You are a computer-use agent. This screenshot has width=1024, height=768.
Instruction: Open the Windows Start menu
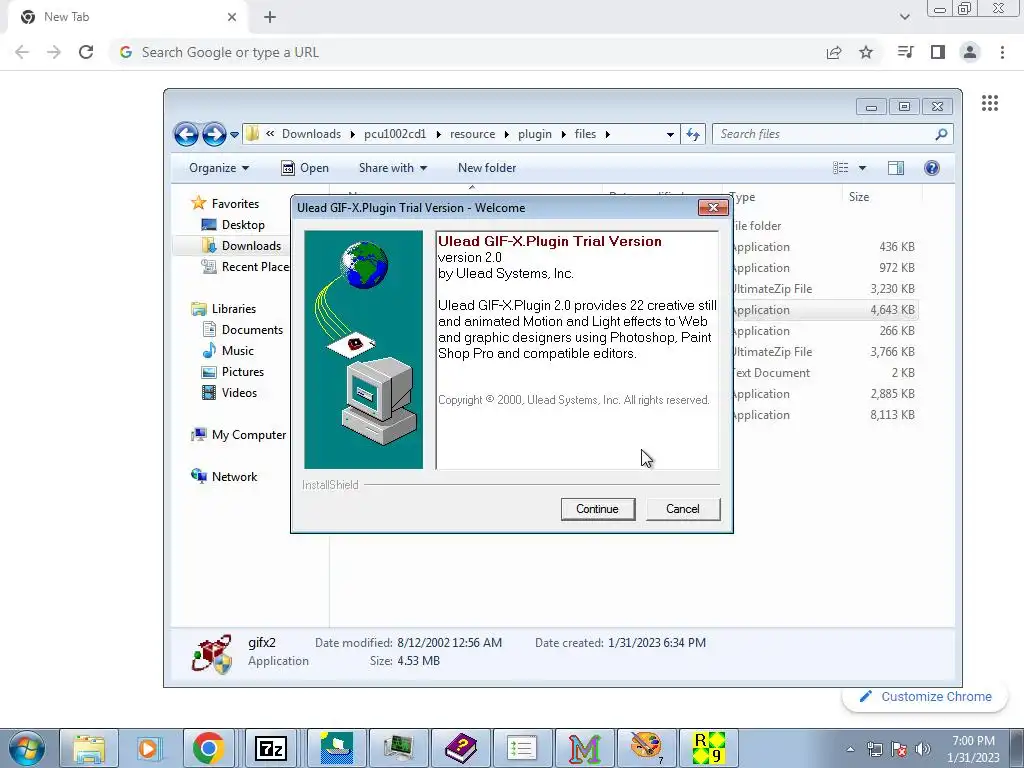click(27, 748)
